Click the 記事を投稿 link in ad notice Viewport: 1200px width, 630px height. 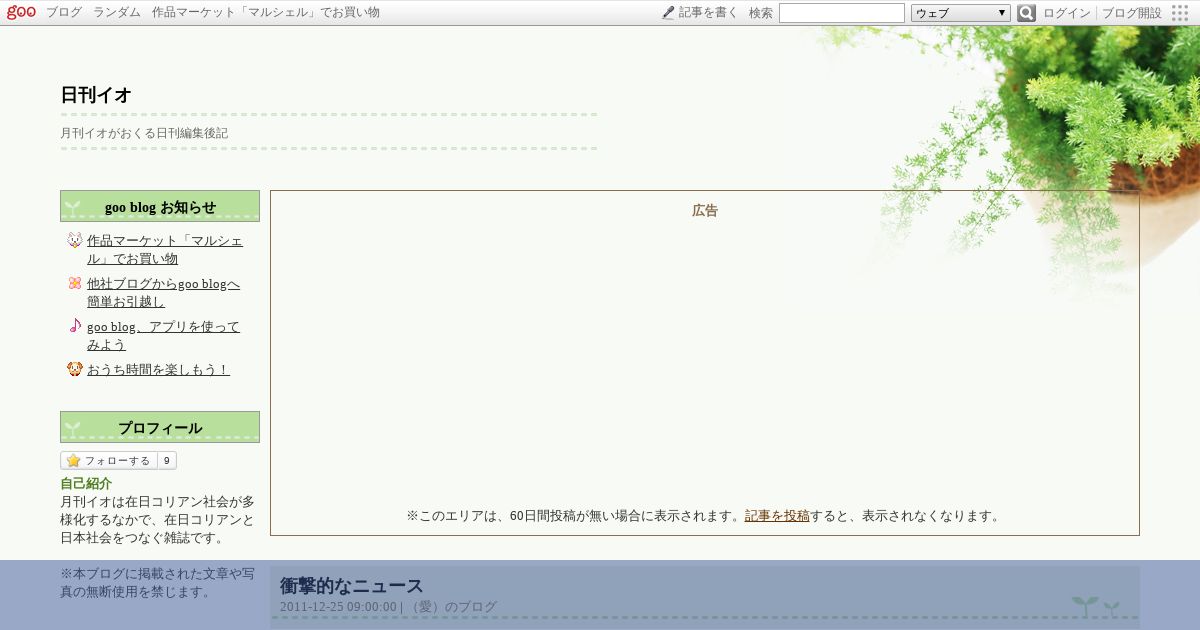coord(777,516)
